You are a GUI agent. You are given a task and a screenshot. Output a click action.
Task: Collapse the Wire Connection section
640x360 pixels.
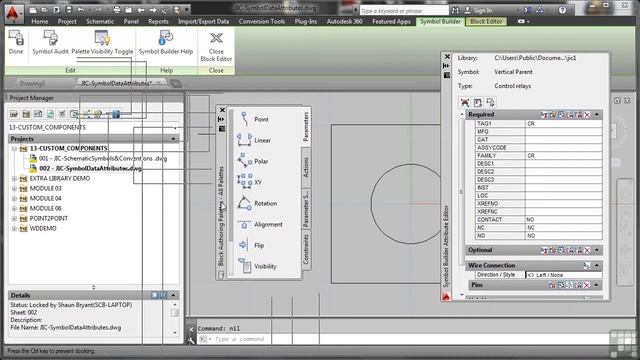tap(597, 265)
